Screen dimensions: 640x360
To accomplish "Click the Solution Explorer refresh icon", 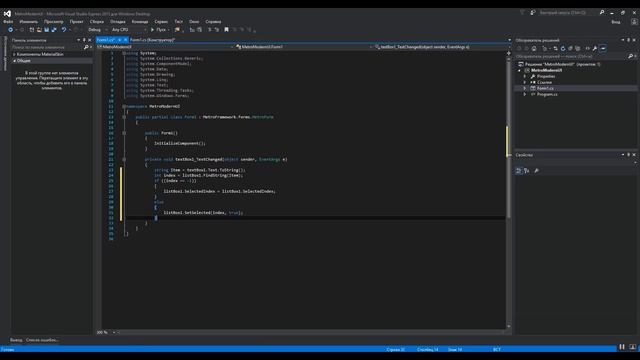I will pos(563,49).
